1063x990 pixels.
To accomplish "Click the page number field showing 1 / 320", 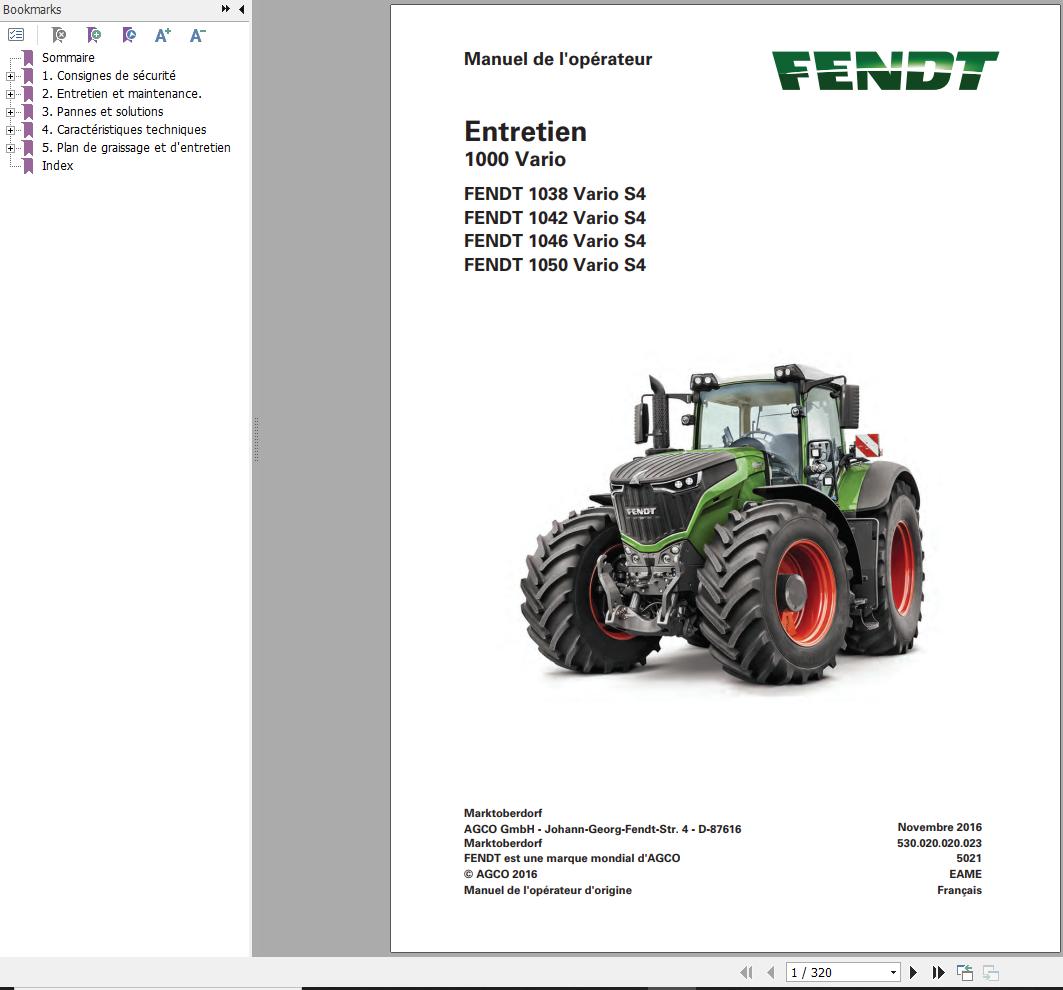I will (x=843, y=972).
